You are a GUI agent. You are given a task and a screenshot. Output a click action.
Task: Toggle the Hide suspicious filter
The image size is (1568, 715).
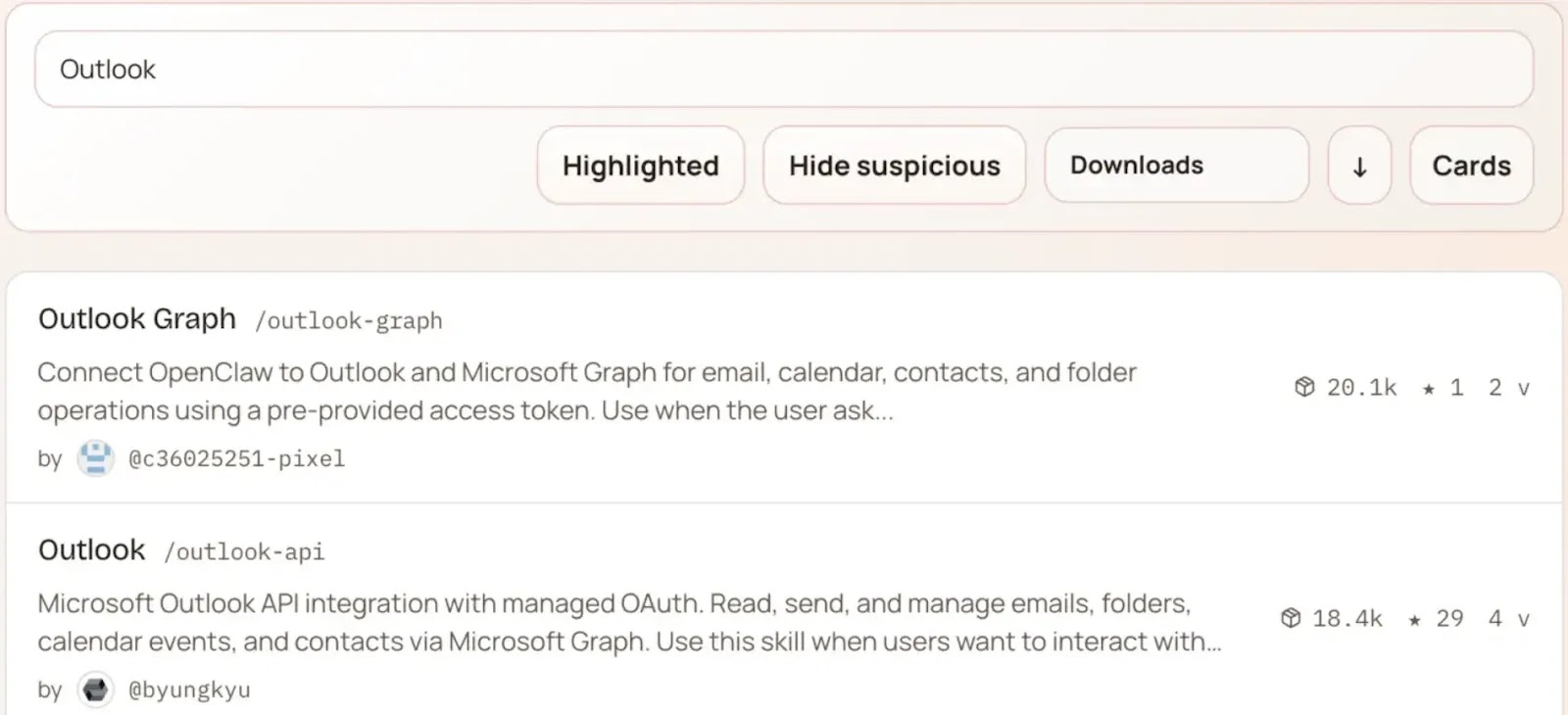click(x=894, y=166)
